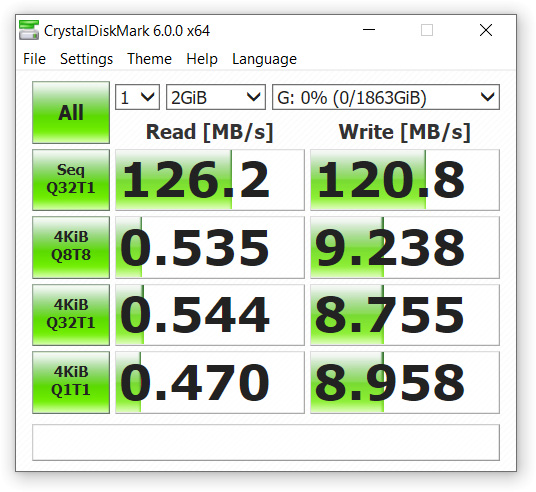
Task: Start the 4KiB Q1T1 test
Action: tap(71, 382)
